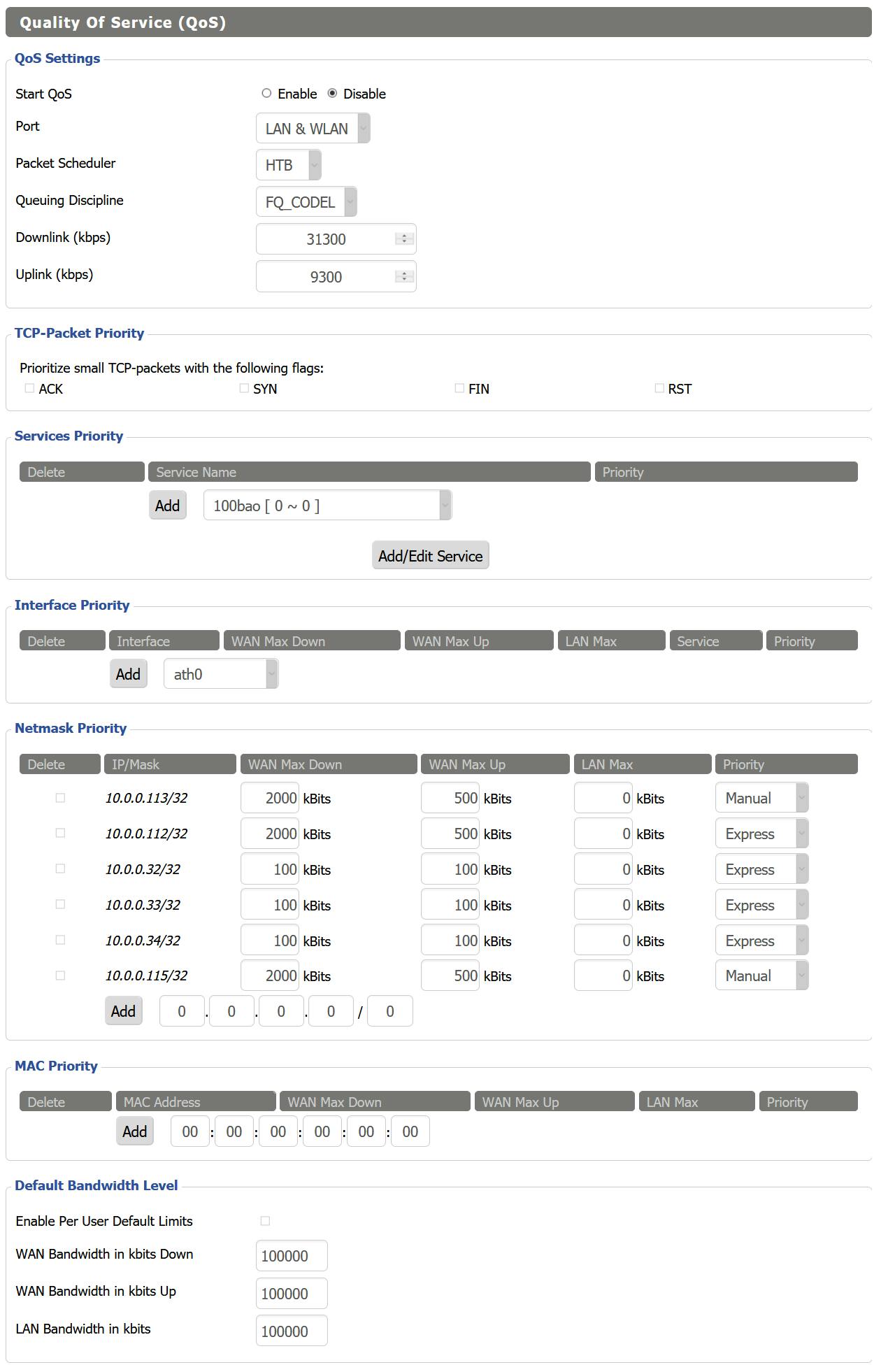Screen dimensions: 881x1372
Task: Open the ath0 interface dropdown
Action: tap(221, 674)
